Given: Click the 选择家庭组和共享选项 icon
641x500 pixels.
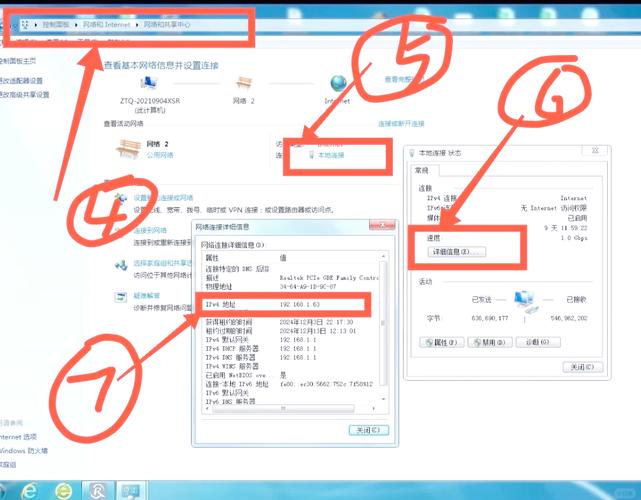Looking at the screenshot, I should point(121,263).
